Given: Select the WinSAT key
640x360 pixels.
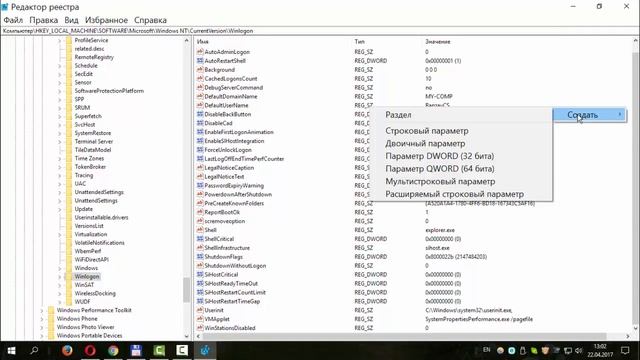Looking at the screenshot, I should pyautogui.click(x=84, y=285).
